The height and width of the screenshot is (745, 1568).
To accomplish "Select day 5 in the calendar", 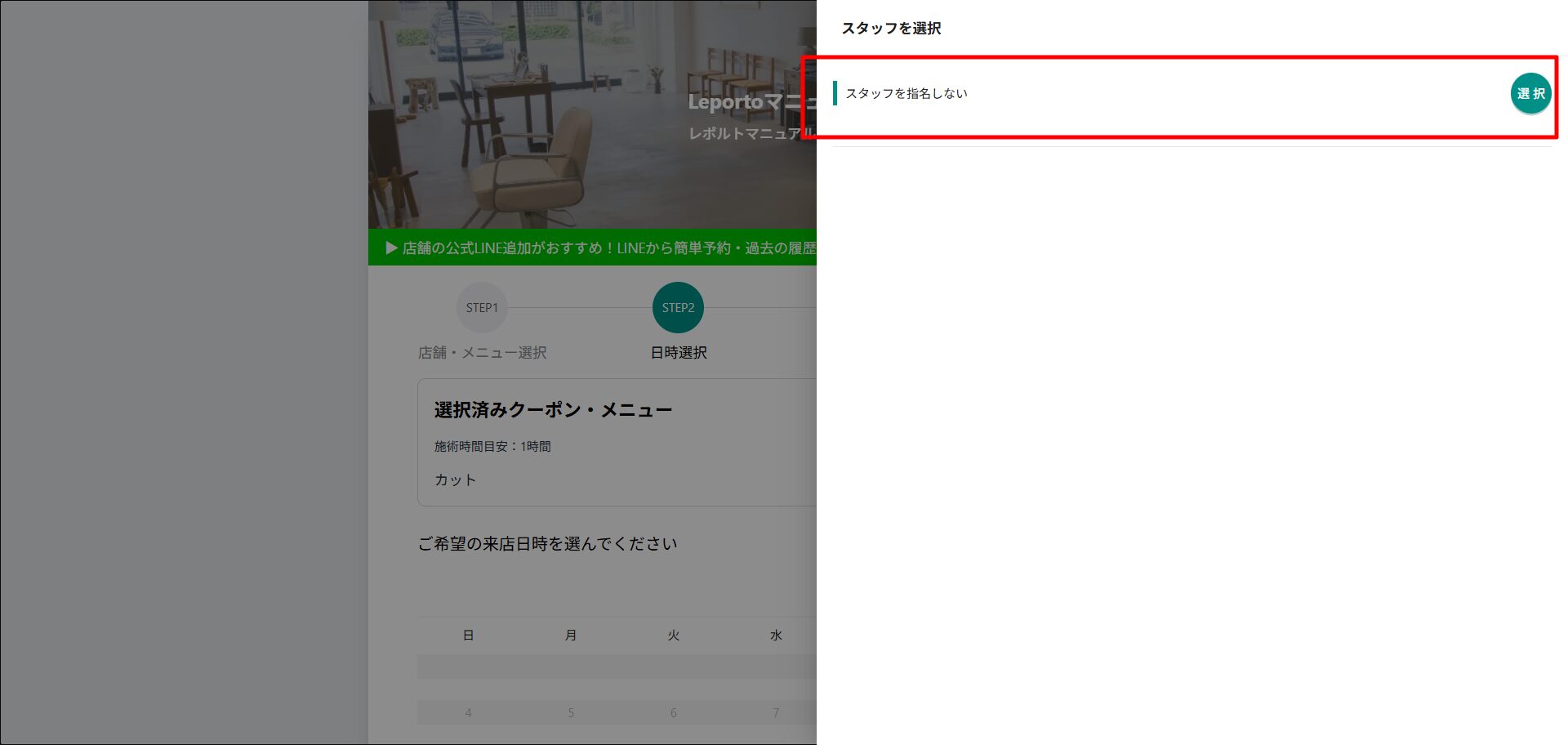I will (x=571, y=713).
